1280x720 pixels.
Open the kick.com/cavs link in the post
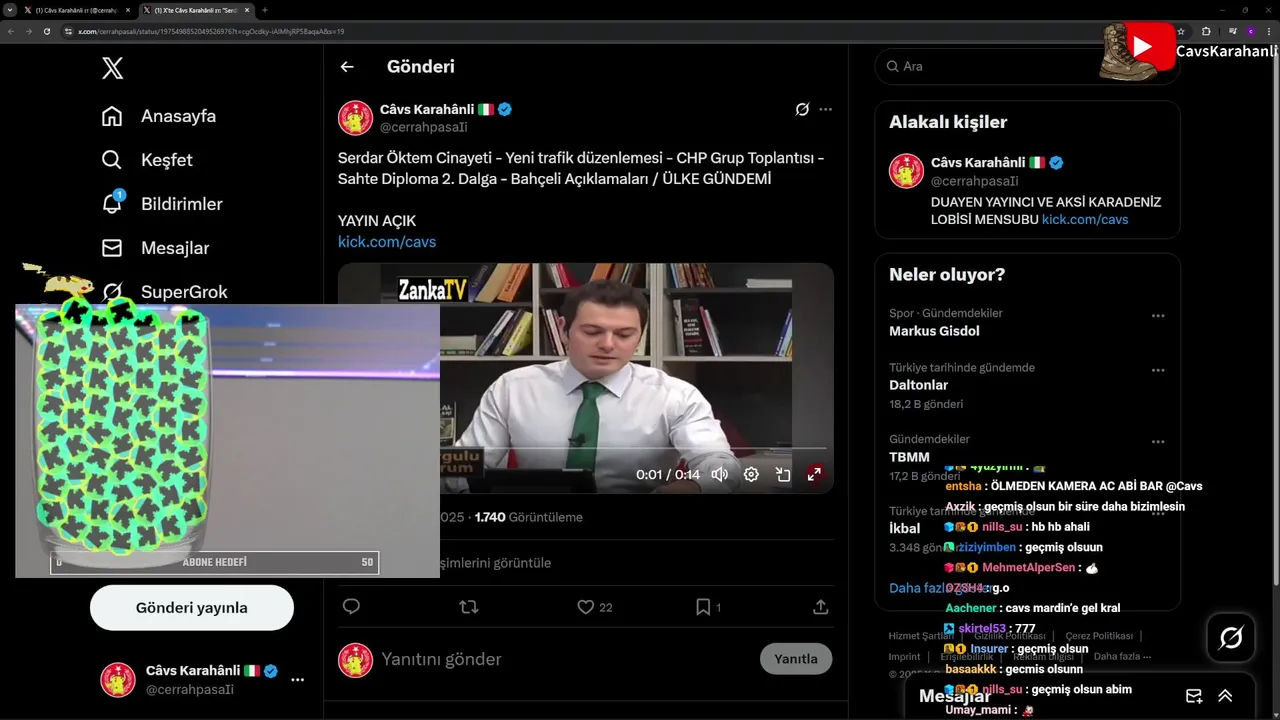[387, 242]
